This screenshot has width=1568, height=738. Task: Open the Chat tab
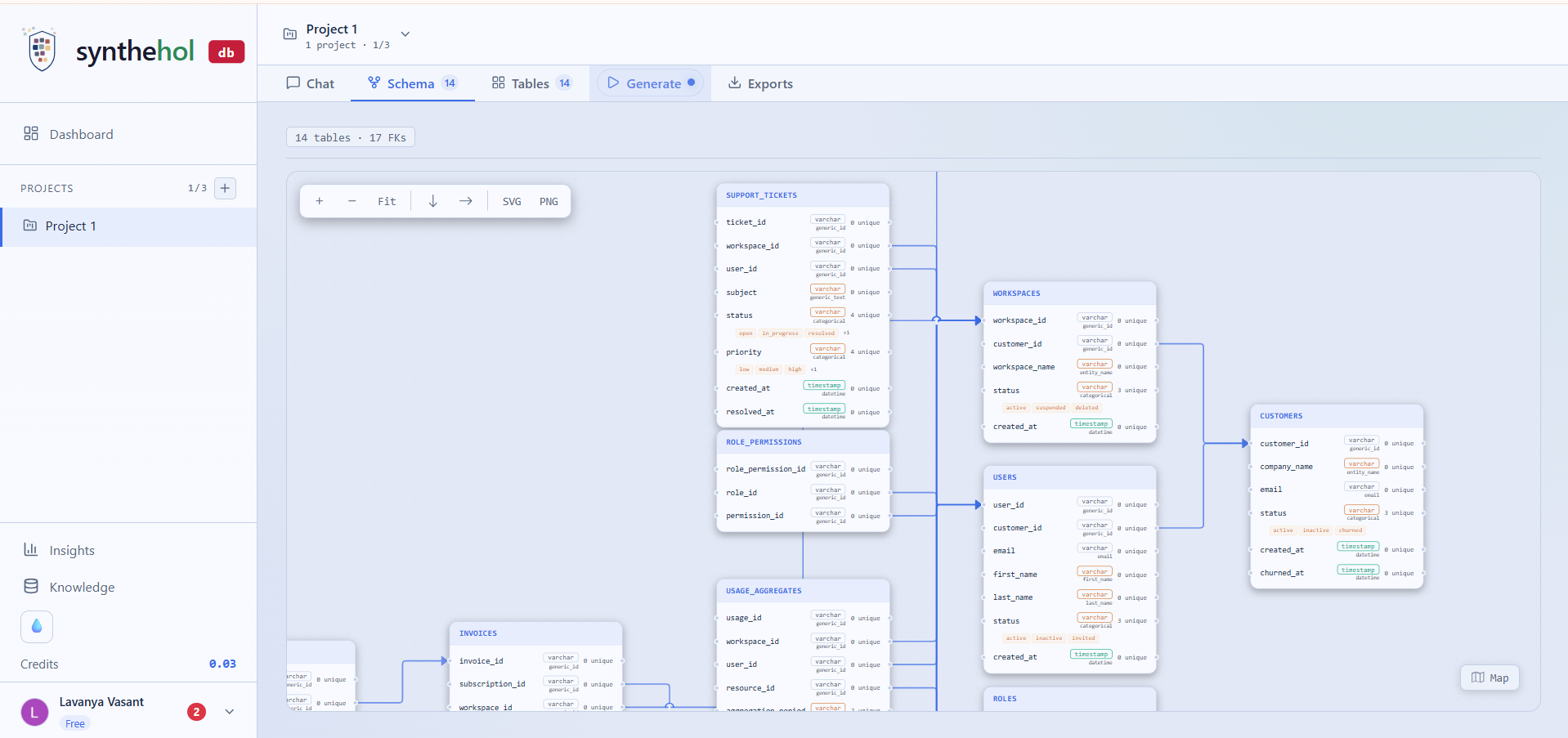(x=310, y=83)
